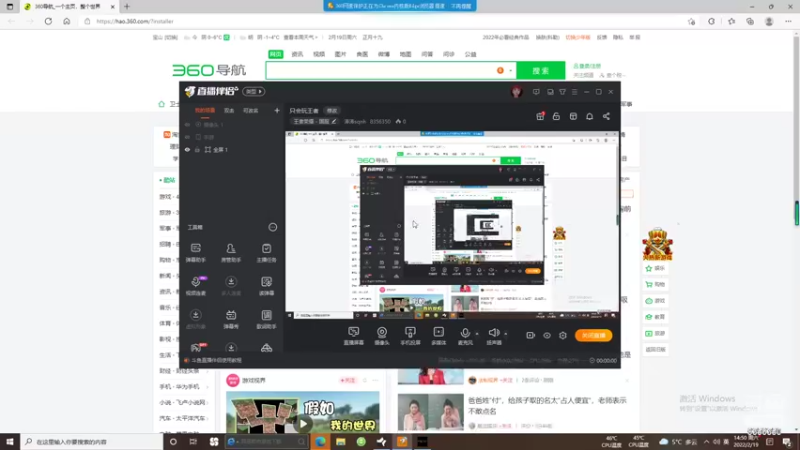Click the browser home icon
This screenshot has height=450, width=800.
(x=66, y=21)
